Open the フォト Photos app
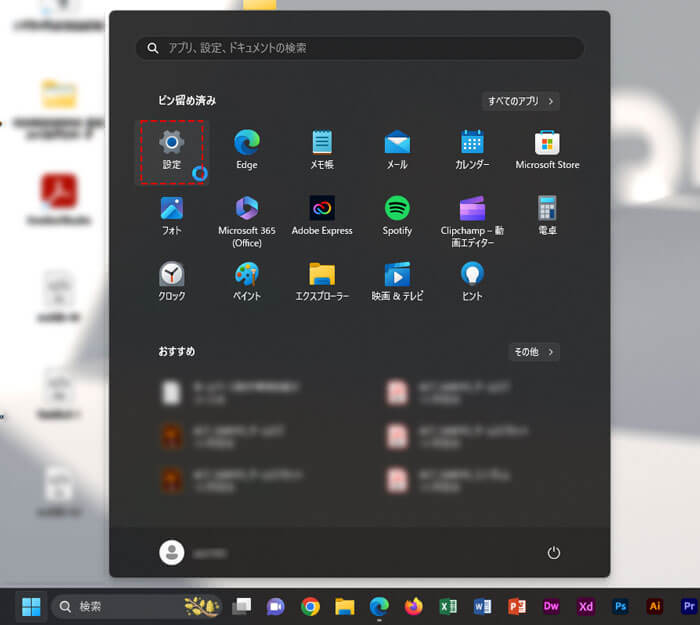The image size is (700, 625). [x=172, y=217]
